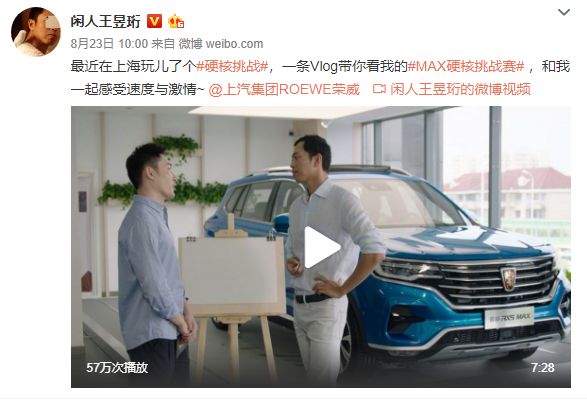Open the #硬核挑战# hashtag

[x=232, y=66]
